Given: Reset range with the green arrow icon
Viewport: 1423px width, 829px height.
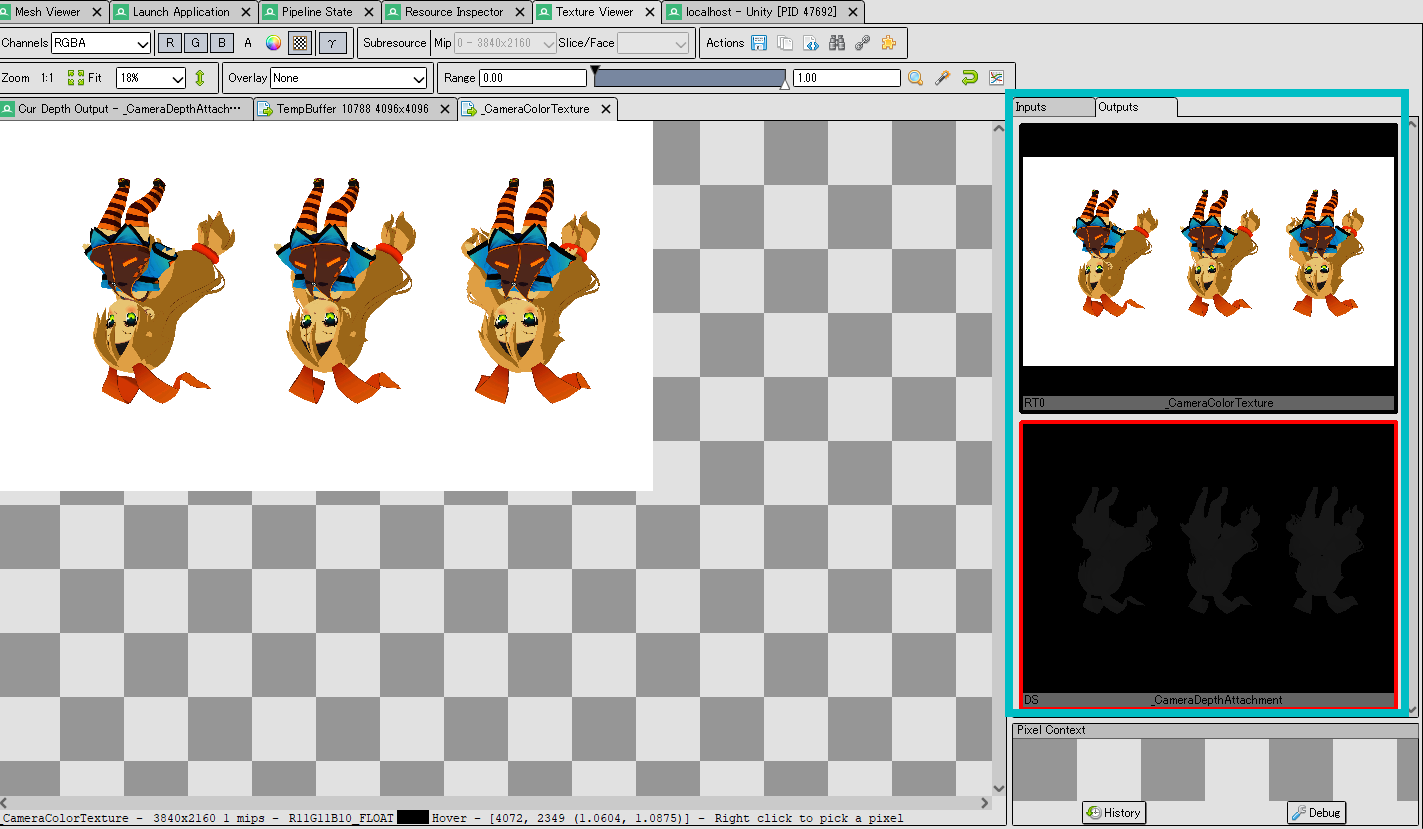Looking at the screenshot, I should coord(969,78).
